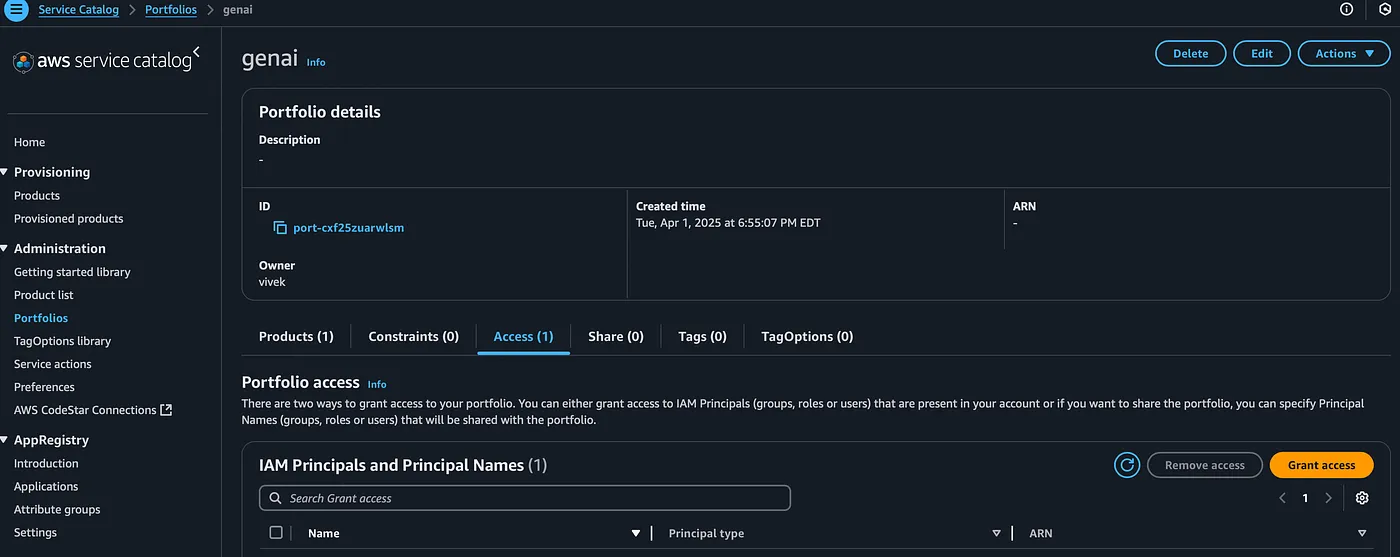Open Settings in sidebar
This screenshot has height=557, width=1400.
coord(35,533)
